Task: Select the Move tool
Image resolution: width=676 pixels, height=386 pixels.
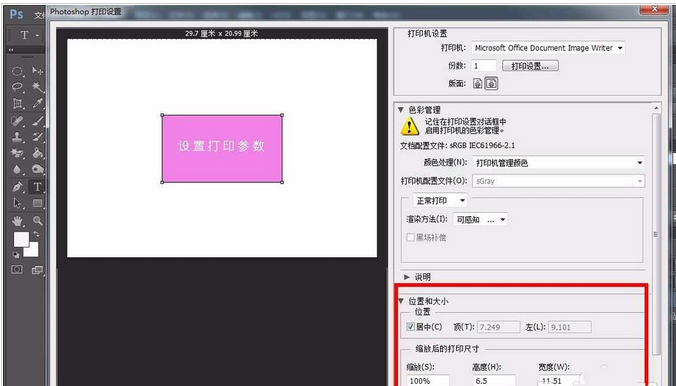Action: pyautogui.click(x=38, y=71)
